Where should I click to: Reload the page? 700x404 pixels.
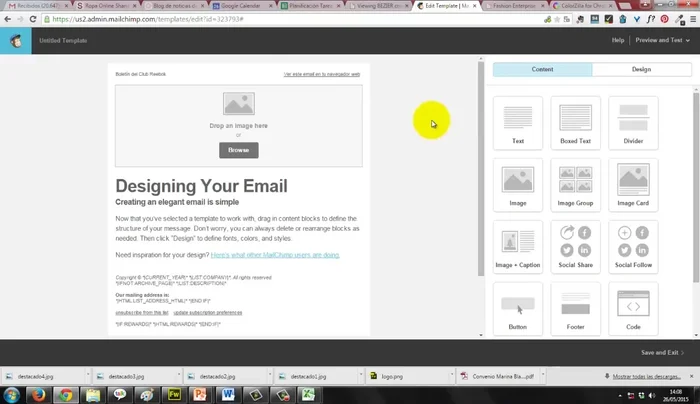[33, 19]
